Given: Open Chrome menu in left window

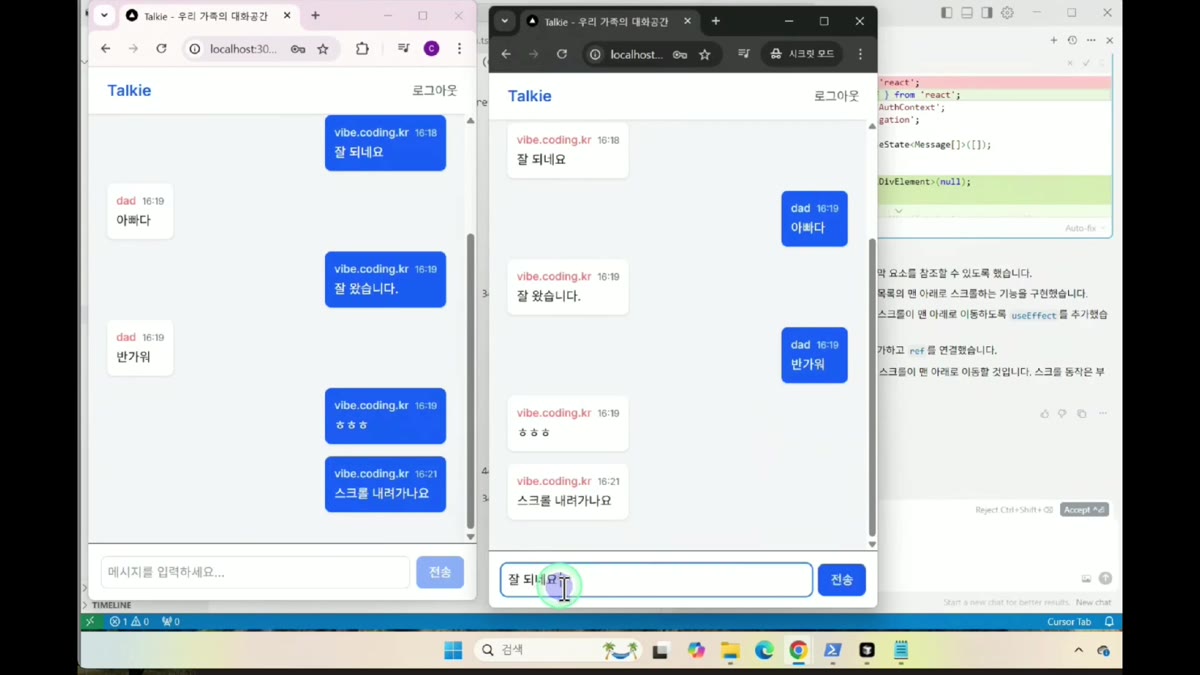Looking at the screenshot, I should (459, 48).
